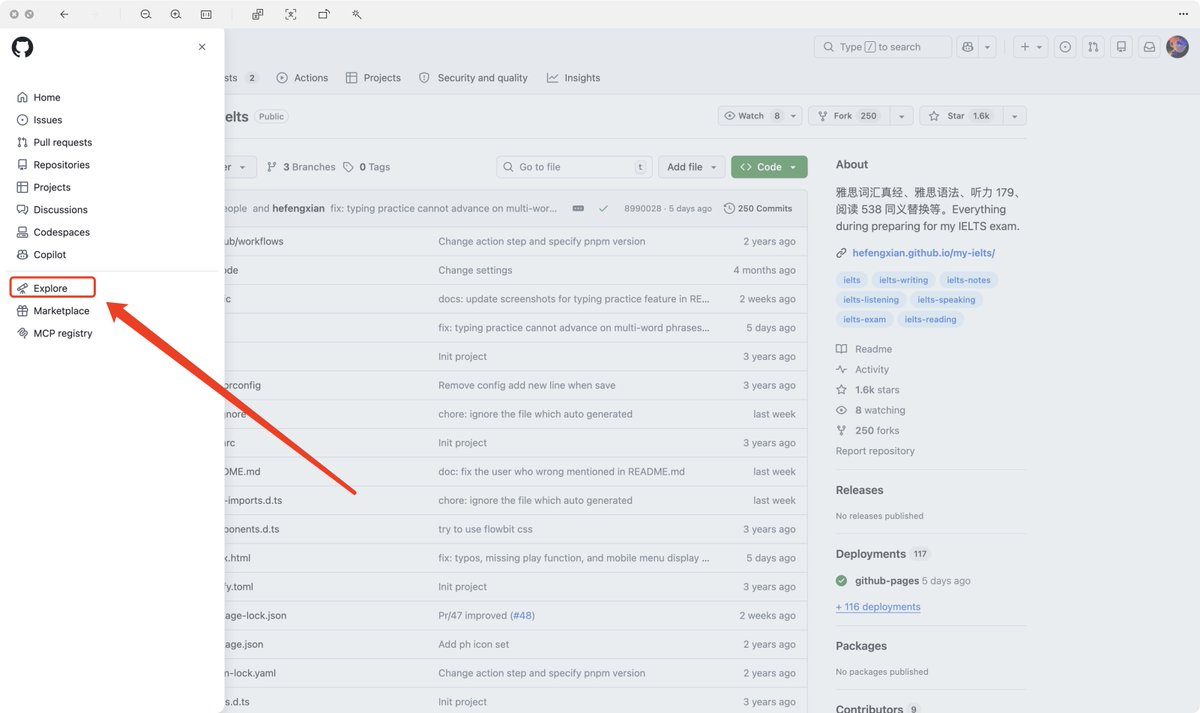1200x713 pixels.
Task: Open the plus create new dropdown
Action: 1030,47
